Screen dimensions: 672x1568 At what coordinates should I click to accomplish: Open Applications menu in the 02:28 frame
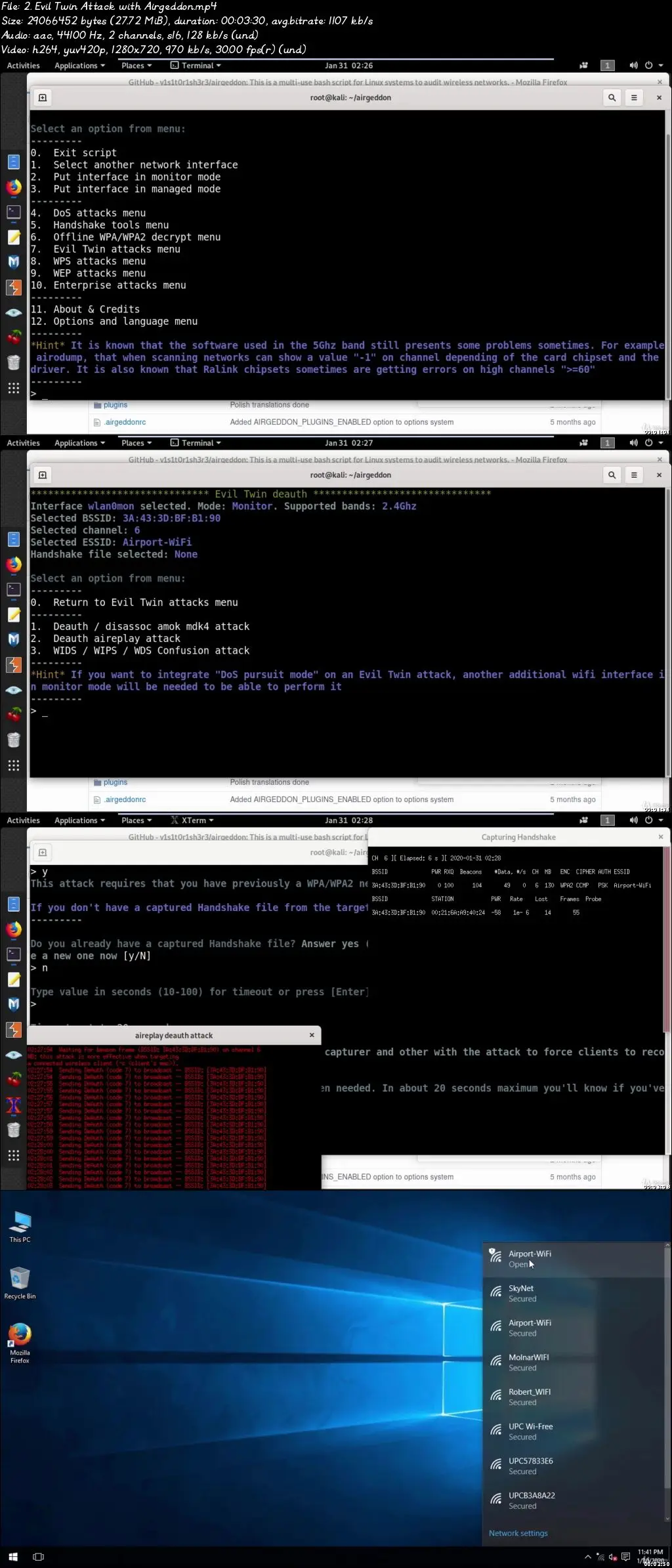79,820
